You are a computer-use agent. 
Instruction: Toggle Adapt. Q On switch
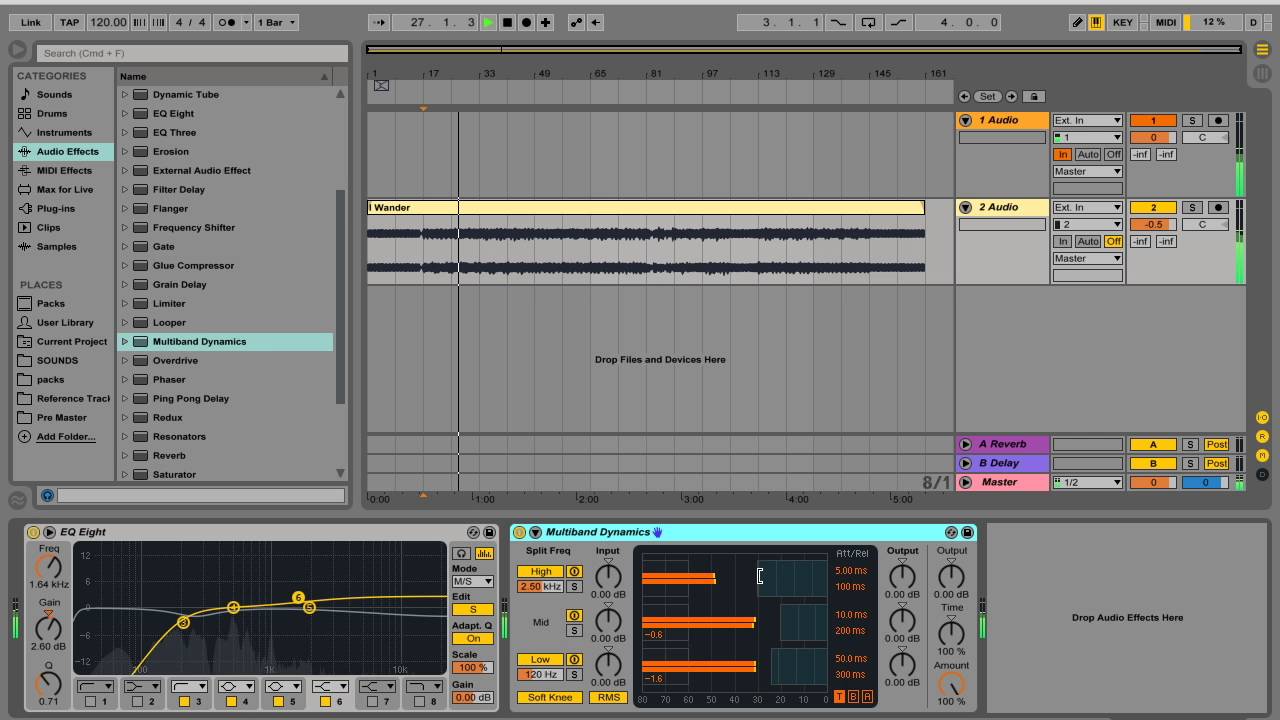pos(473,638)
